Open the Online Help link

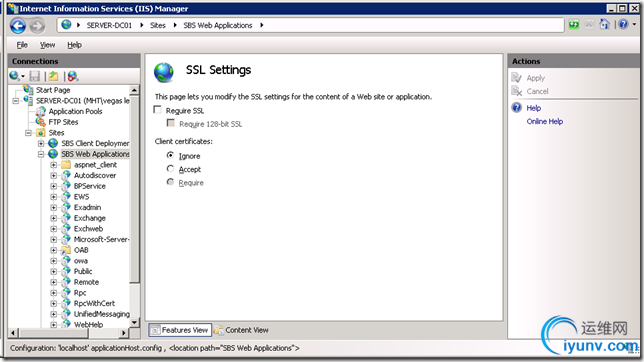[x=545, y=121]
